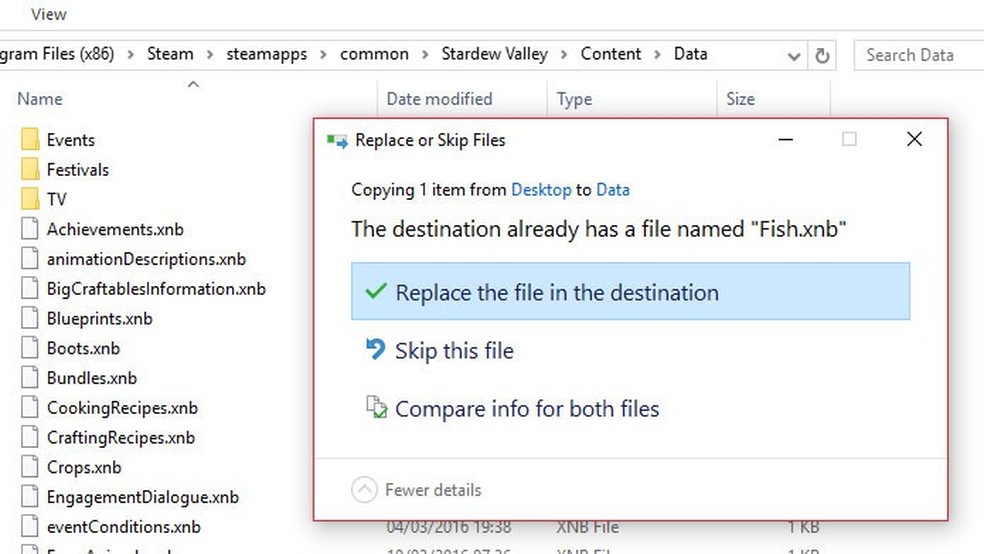Viewport: 984px width, 554px height.
Task: Click the green checkmark replace icon
Action: 376,292
